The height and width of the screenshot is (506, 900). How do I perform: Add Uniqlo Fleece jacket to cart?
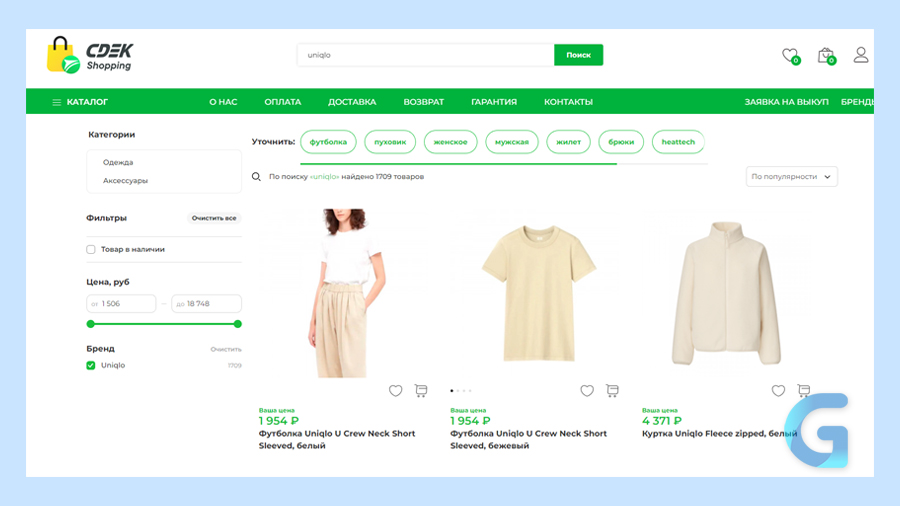click(804, 391)
